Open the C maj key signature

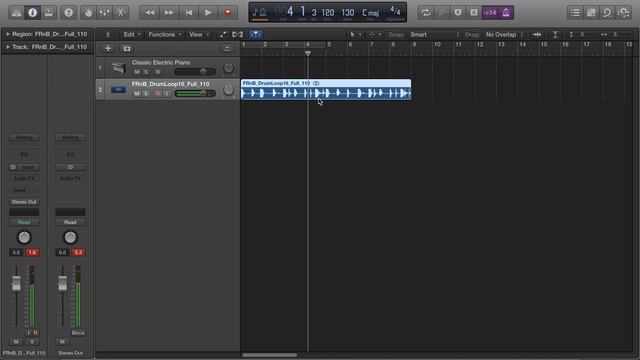(x=371, y=13)
